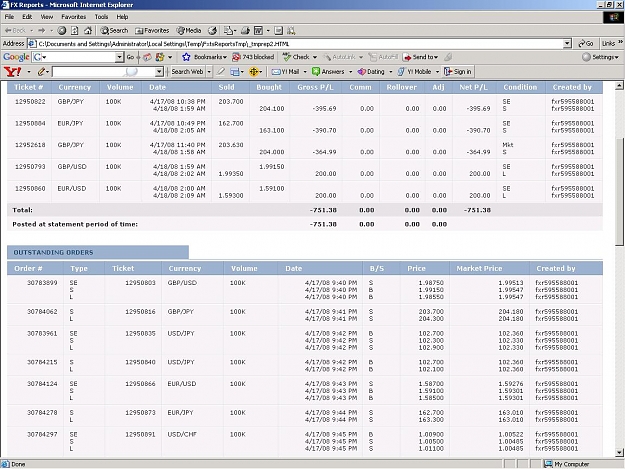Expand the Links toolbar chevron

tap(621, 42)
